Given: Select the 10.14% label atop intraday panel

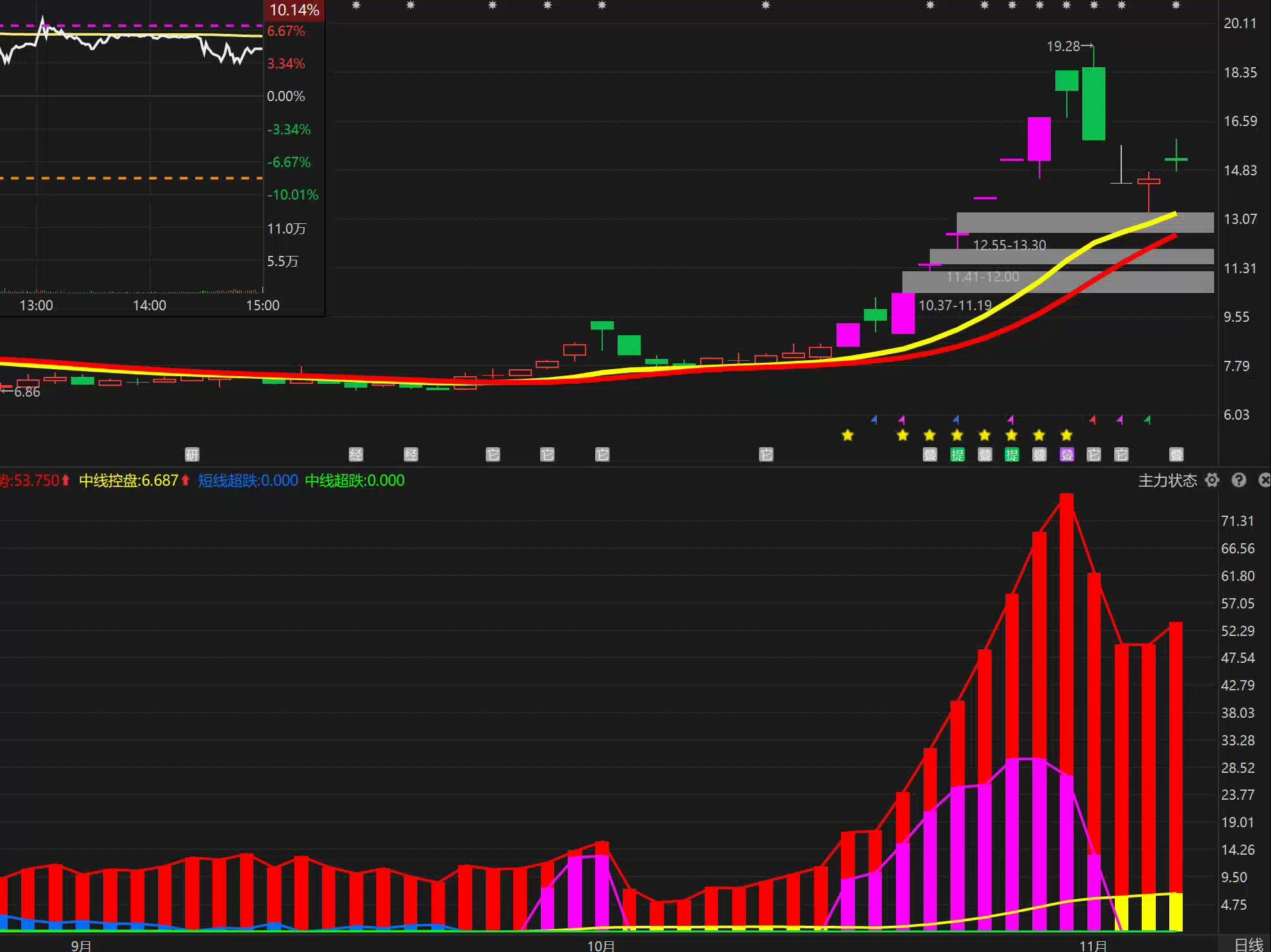Looking at the screenshot, I should coord(294,10).
